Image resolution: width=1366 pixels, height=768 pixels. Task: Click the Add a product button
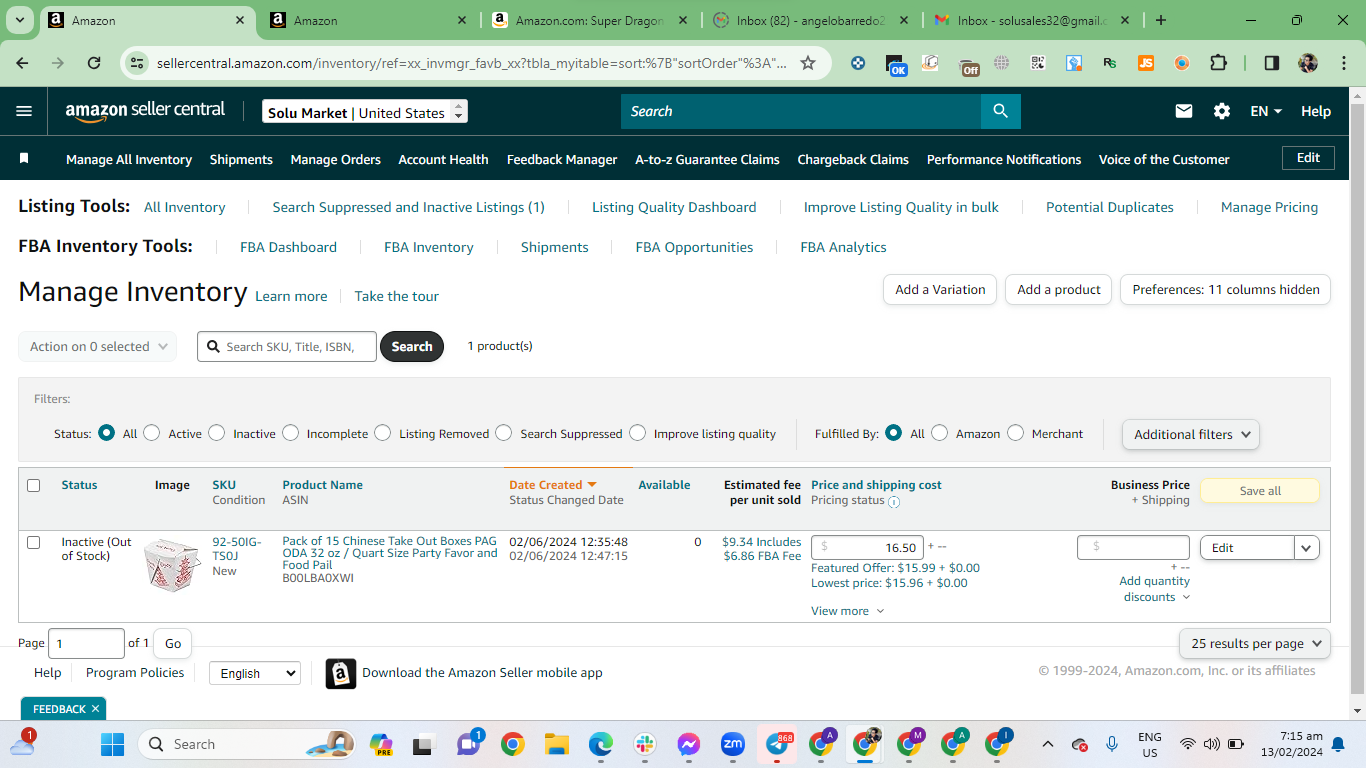[1059, 289]
